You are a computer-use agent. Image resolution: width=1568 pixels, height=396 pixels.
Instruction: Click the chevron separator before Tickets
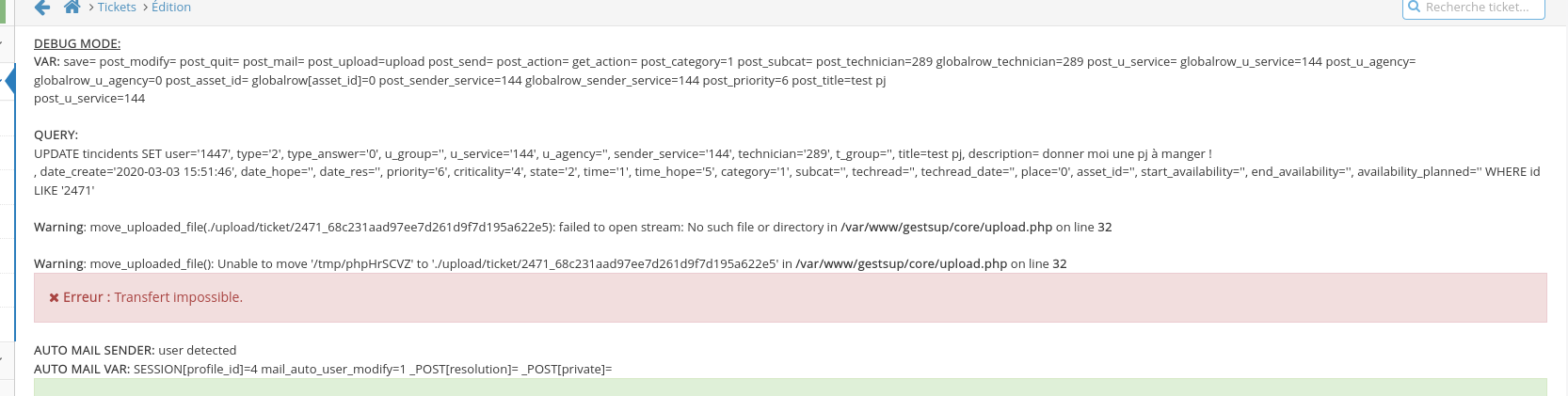tap(91, 8)
